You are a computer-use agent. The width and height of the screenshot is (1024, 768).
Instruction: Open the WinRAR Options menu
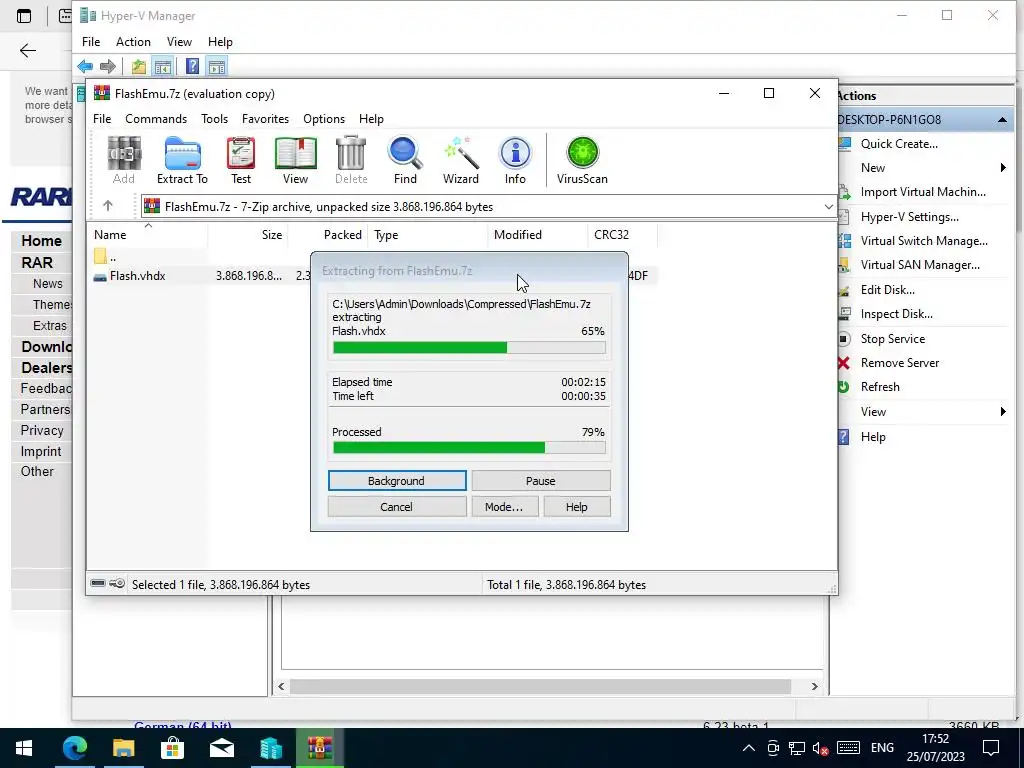point(324,119)
